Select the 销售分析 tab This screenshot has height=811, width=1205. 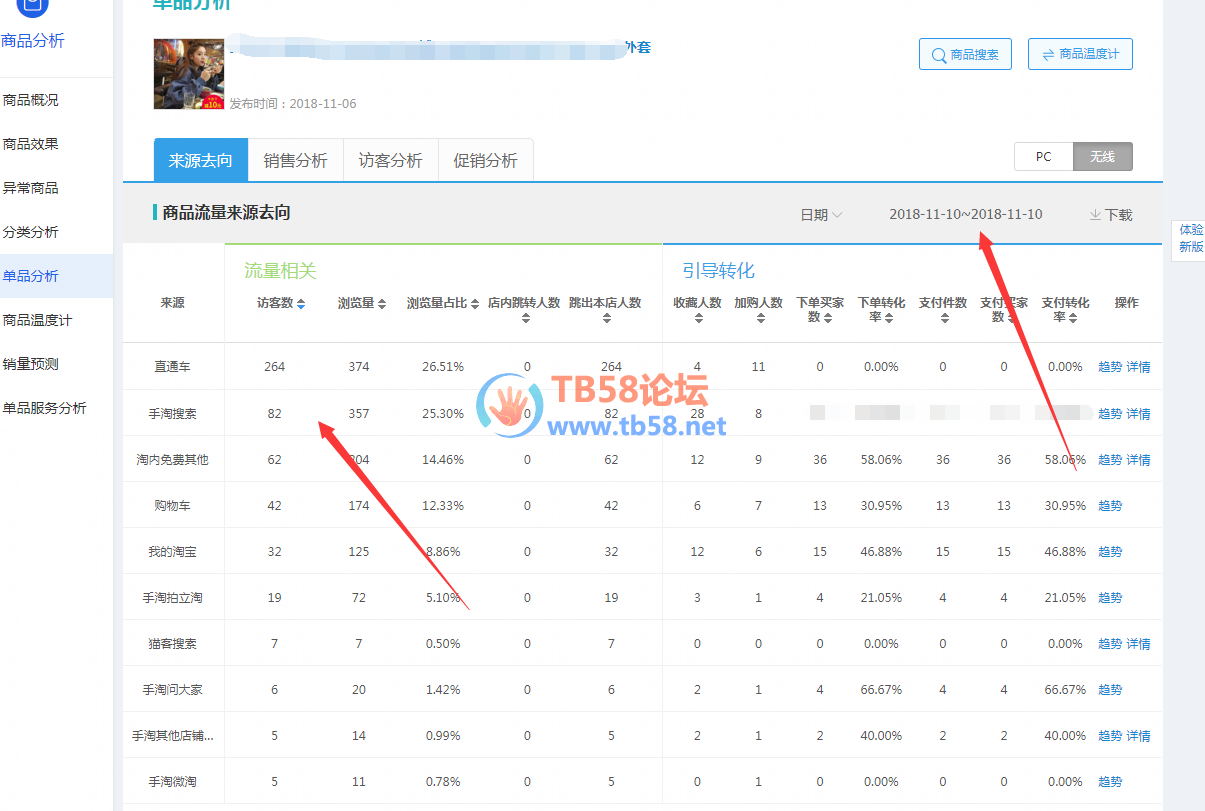(x=295, y=160)
